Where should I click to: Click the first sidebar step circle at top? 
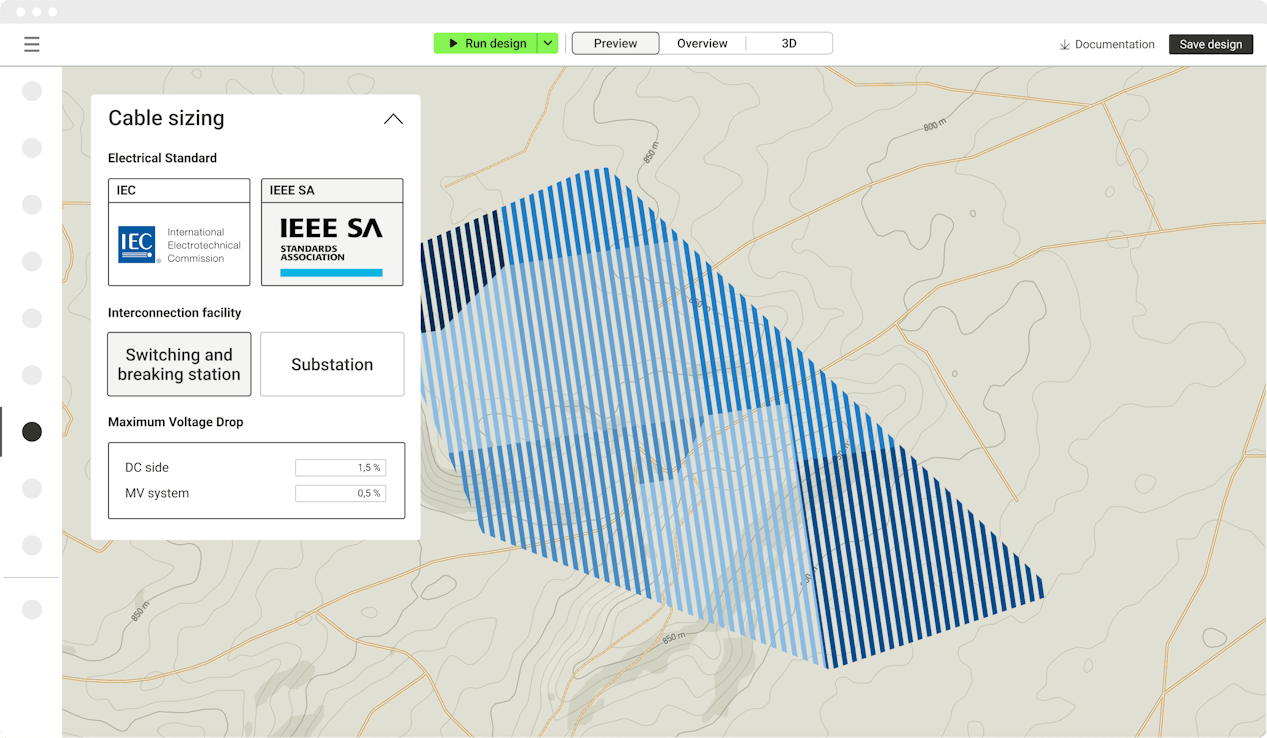32,91
